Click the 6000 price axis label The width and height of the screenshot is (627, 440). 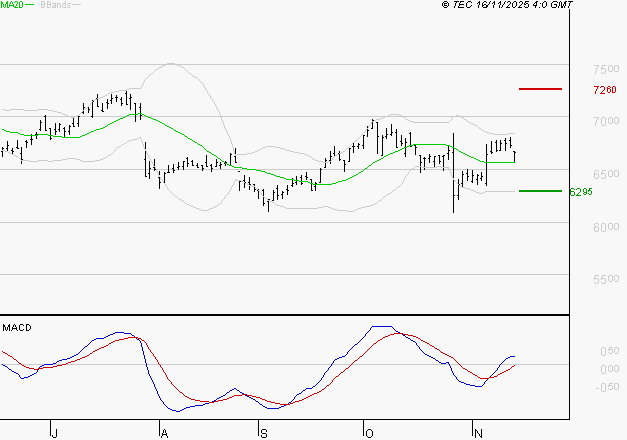(606, 227)
